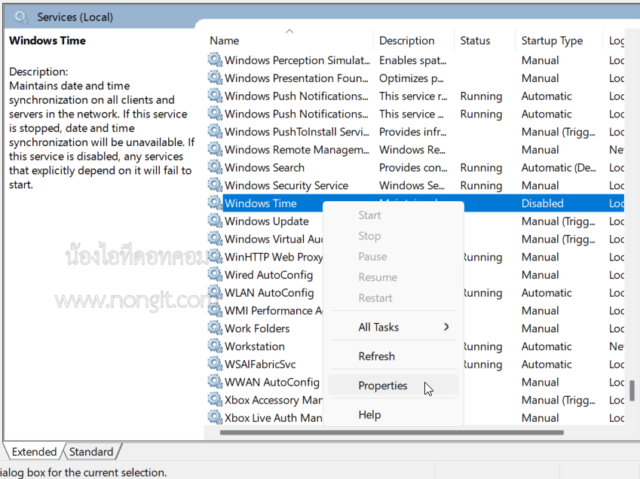Click the gear icon beside Work Folders
The height and width of the screenshot is (479, 640).
pyautogui.click(x=215, y=328)
